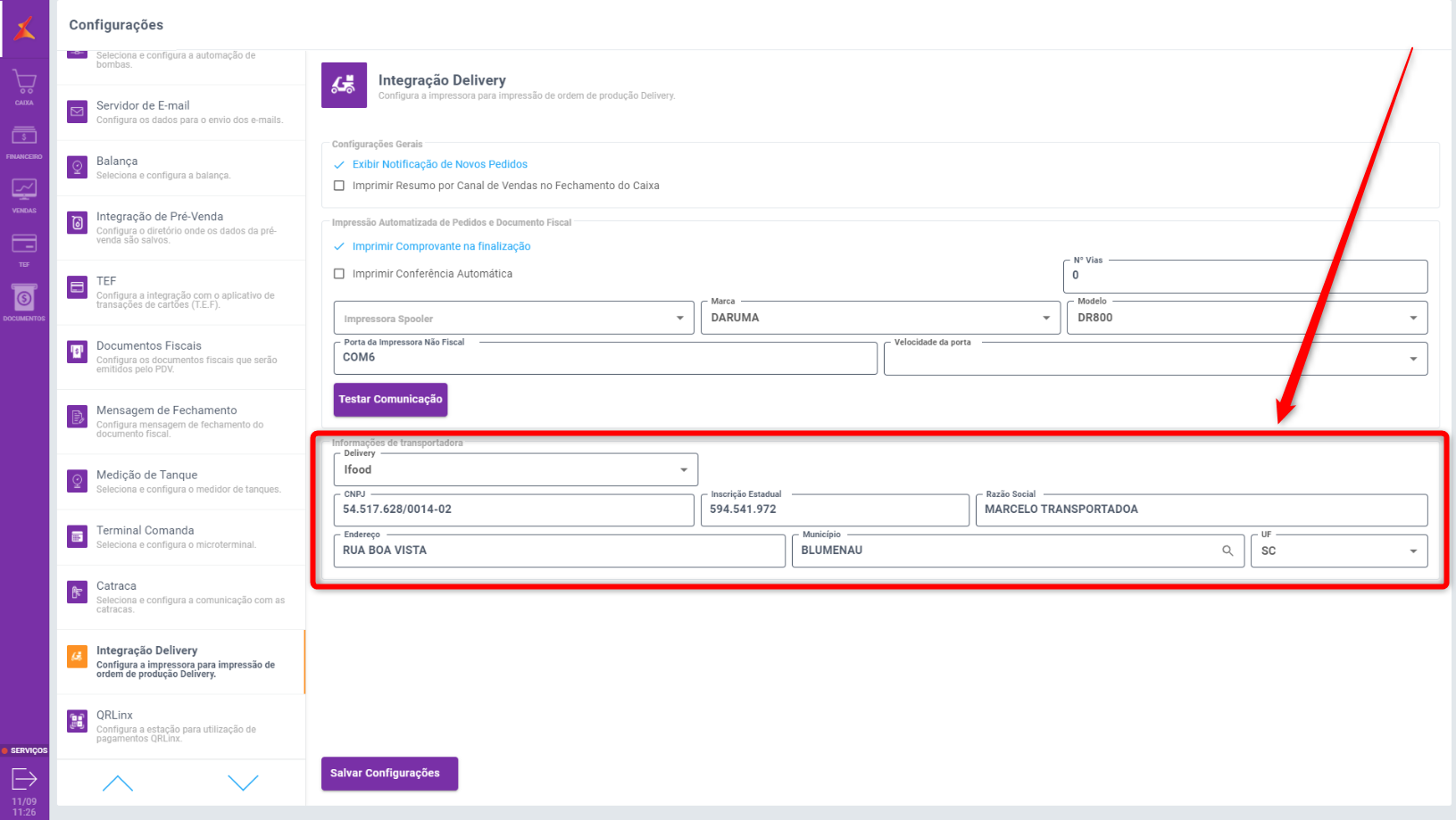Click the logout exit icon
This screenshot has width=1456, height=820.
pyautogui.click(x=24, y=779)
